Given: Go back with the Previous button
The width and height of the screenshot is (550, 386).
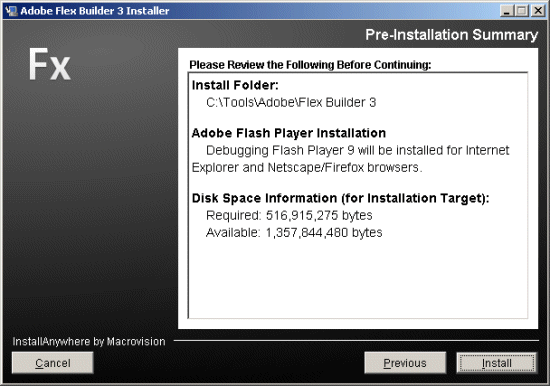Looking at the screenshot, I should [x=405, y=363].
